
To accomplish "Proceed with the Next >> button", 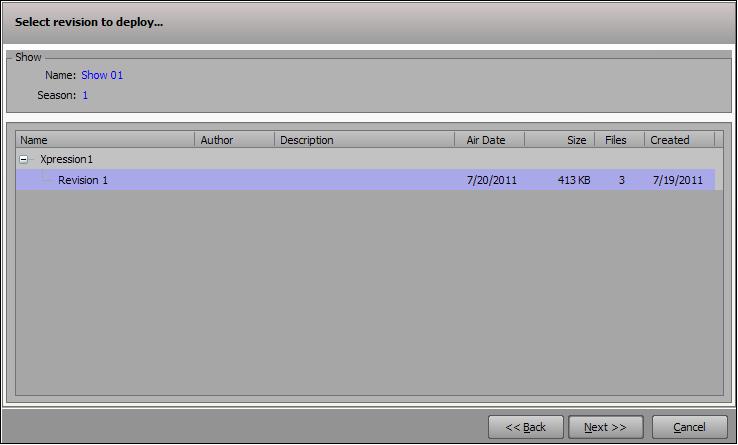I will (606, 427).
